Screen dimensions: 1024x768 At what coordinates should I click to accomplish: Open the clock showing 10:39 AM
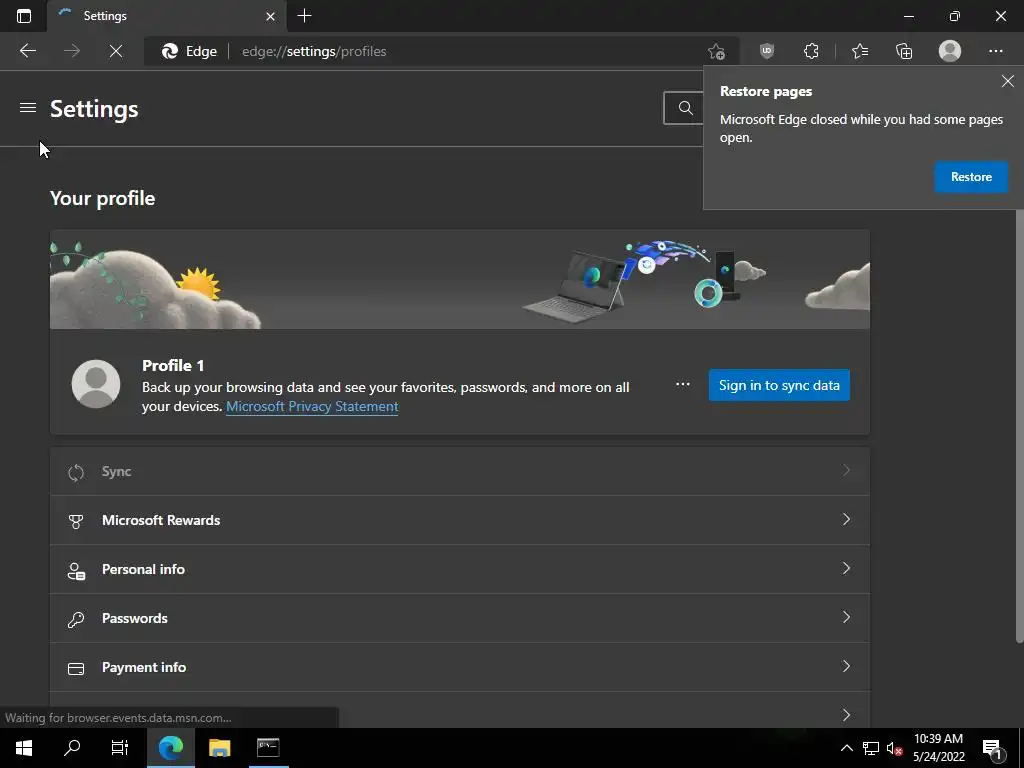(x=938, y=748)
